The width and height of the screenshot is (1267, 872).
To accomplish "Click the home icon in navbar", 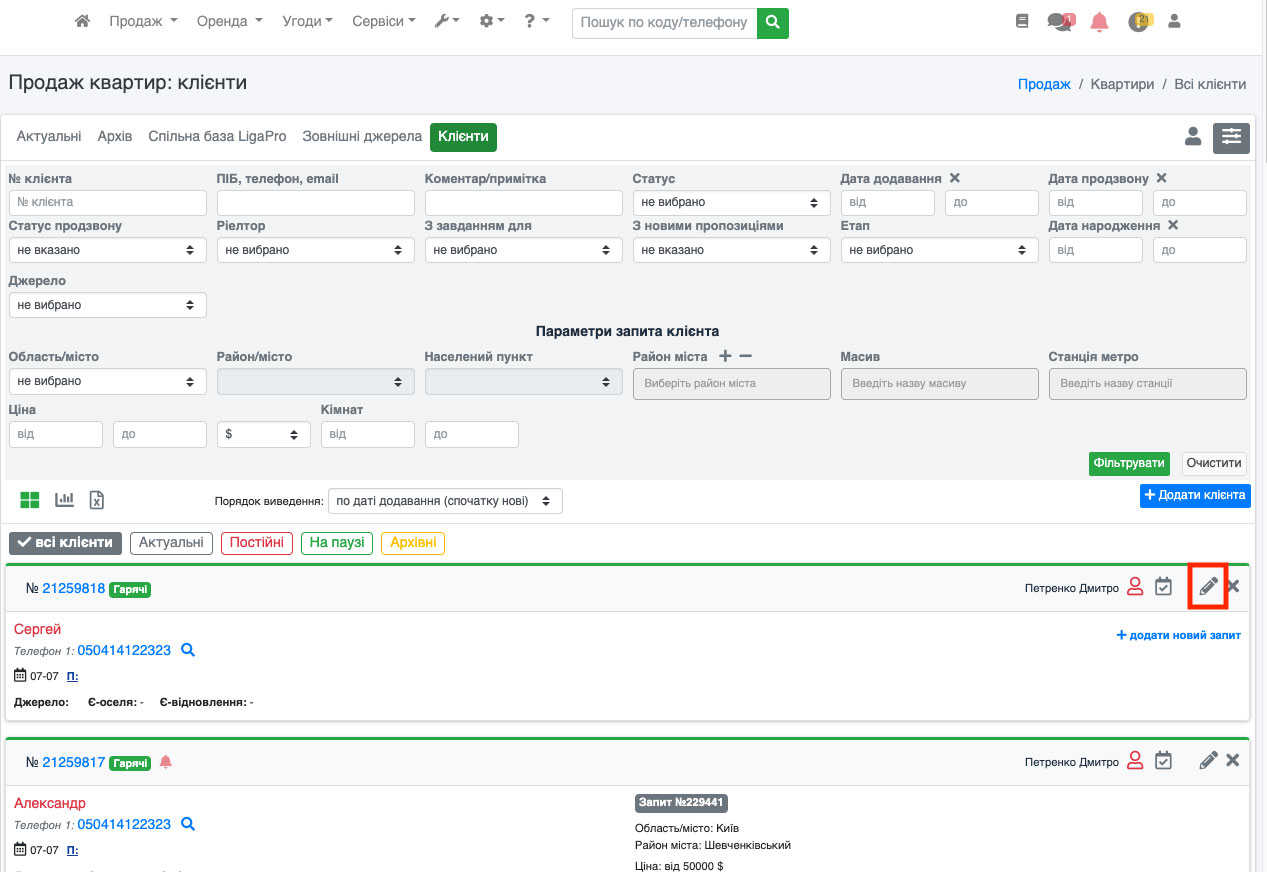I will pyautogui.click(x=83, y=21).
